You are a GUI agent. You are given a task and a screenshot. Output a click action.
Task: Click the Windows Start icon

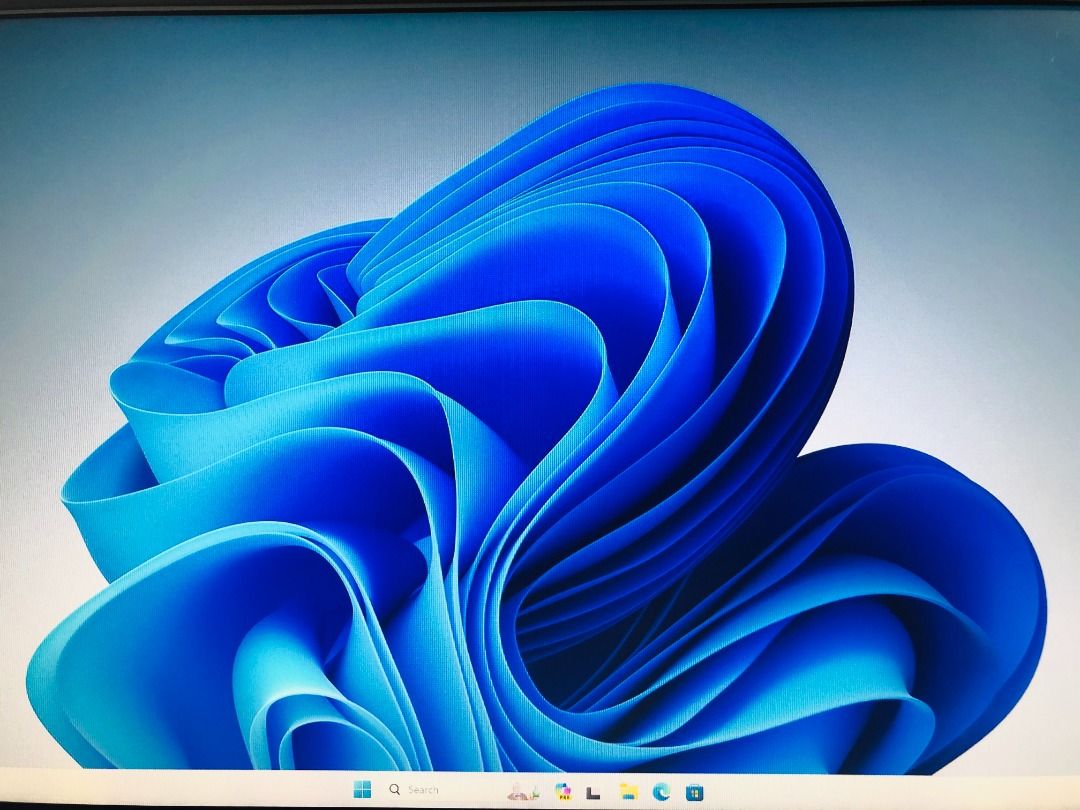coord(363,790)
